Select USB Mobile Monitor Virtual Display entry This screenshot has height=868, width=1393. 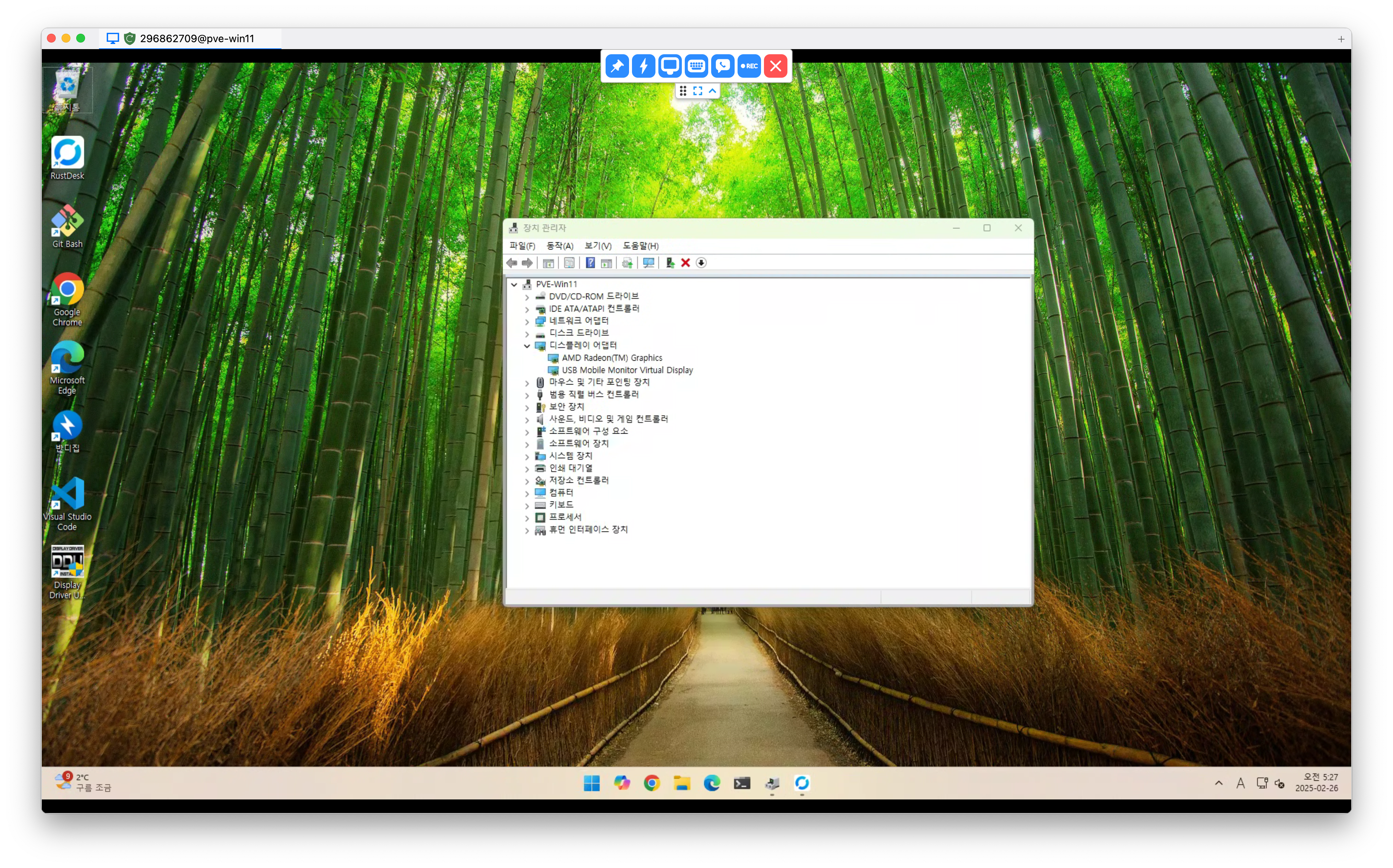pos(627,370)
